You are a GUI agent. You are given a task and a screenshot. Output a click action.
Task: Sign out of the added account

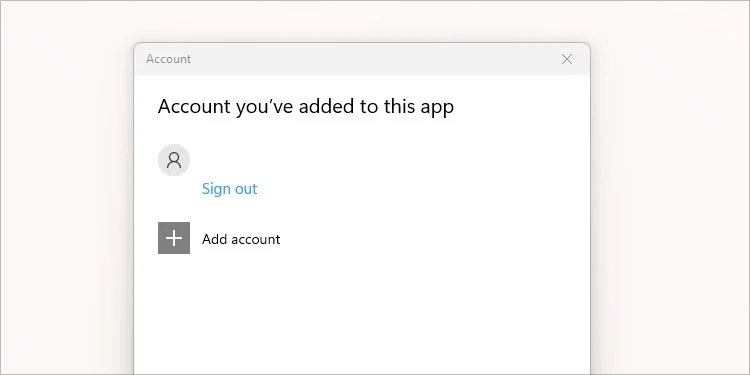point(230,188)
